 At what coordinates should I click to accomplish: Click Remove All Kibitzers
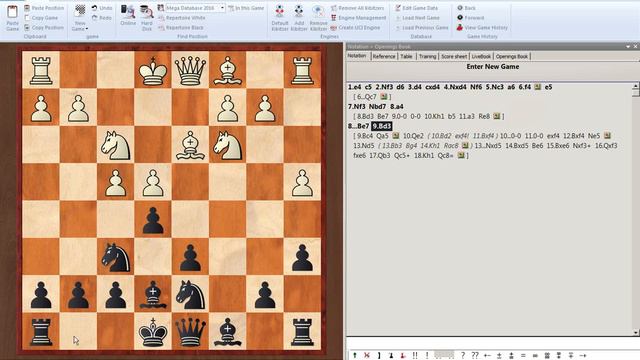(358, 8)
